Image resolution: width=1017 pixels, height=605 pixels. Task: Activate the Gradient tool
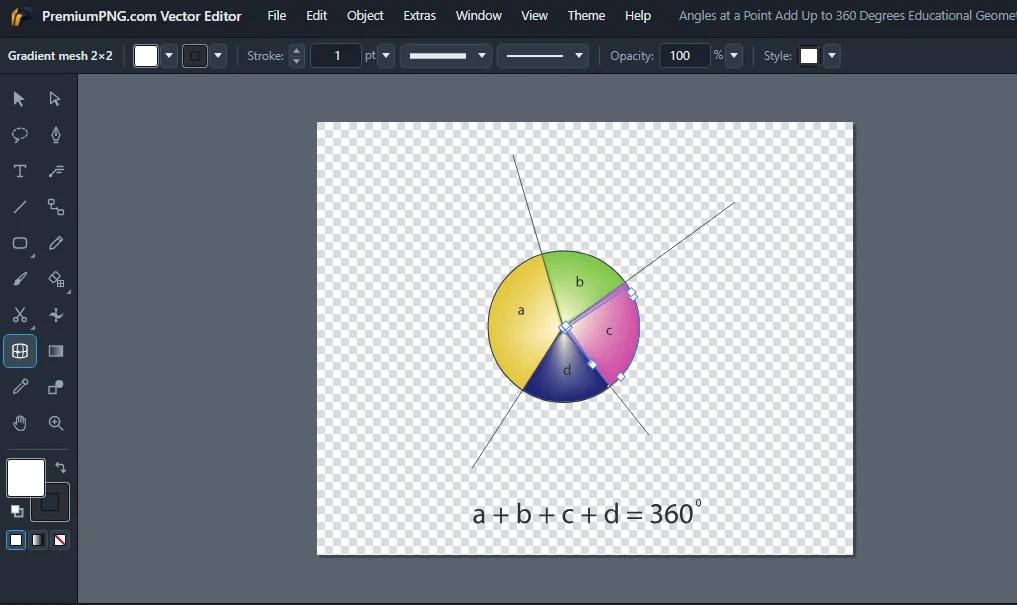pos(56,351)
